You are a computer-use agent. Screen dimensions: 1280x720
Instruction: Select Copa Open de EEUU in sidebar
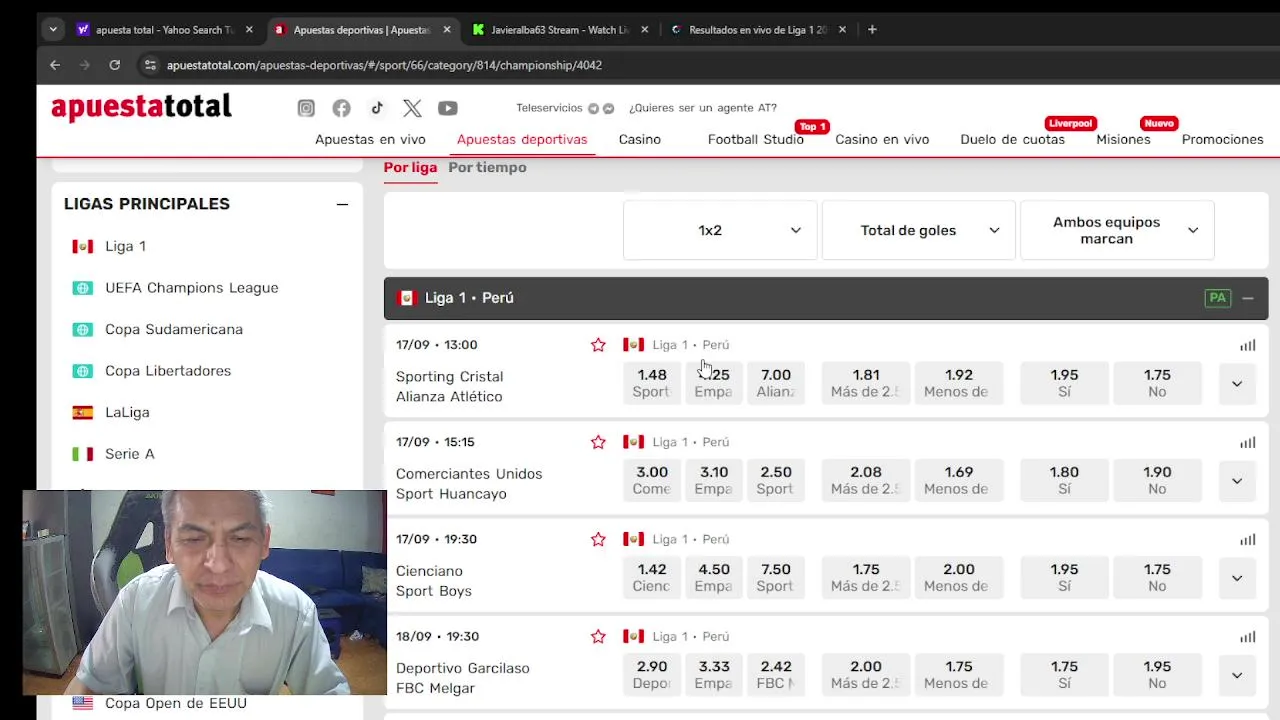(175, 703)
